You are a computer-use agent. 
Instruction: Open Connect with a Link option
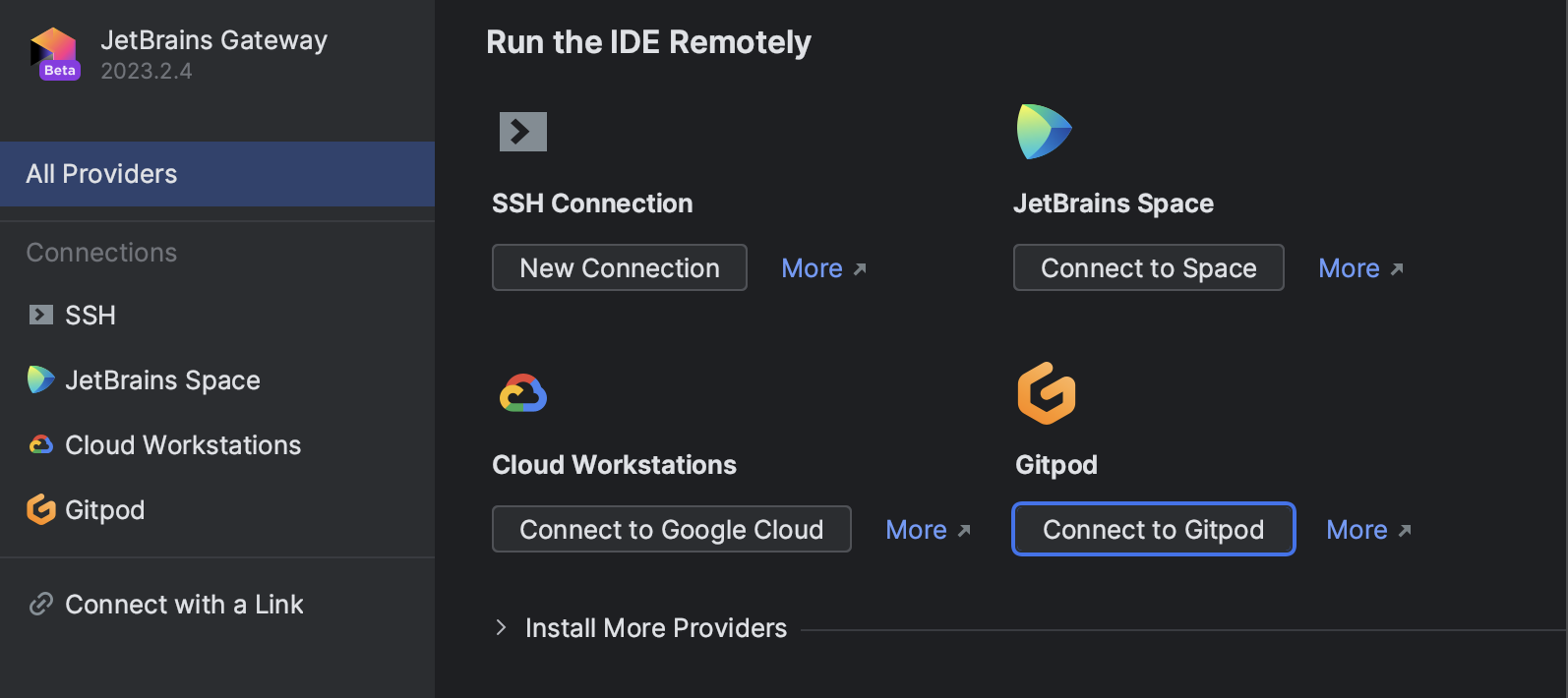point(184,604)
